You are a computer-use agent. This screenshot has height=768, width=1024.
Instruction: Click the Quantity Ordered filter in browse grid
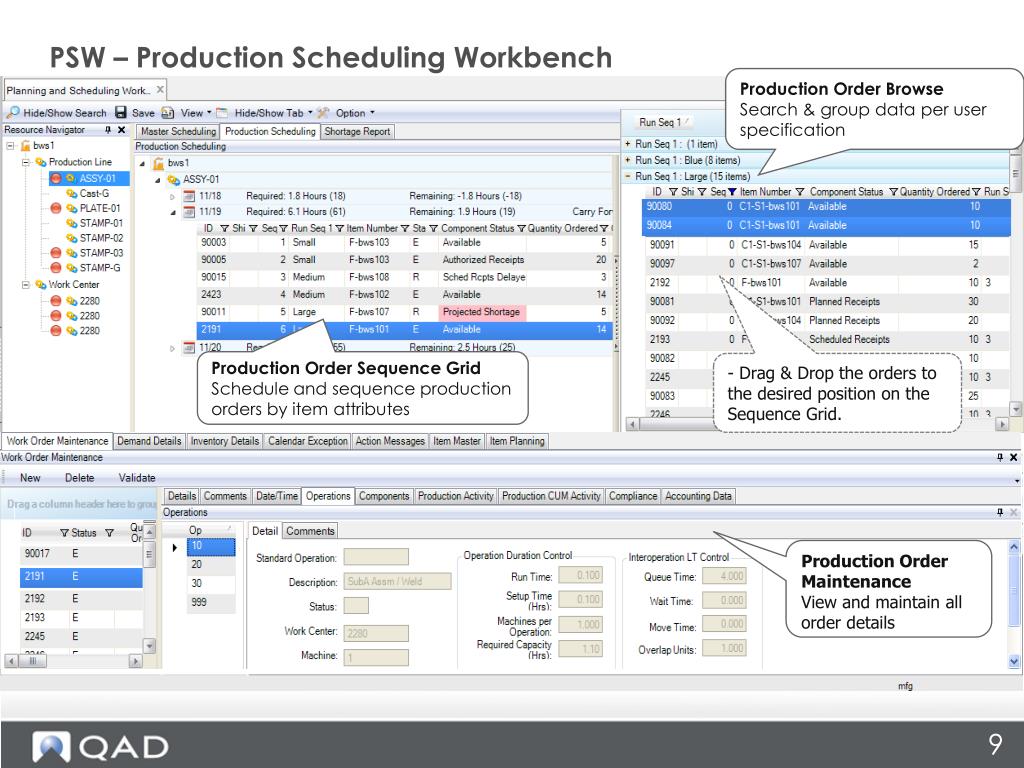tap(976, 192)
